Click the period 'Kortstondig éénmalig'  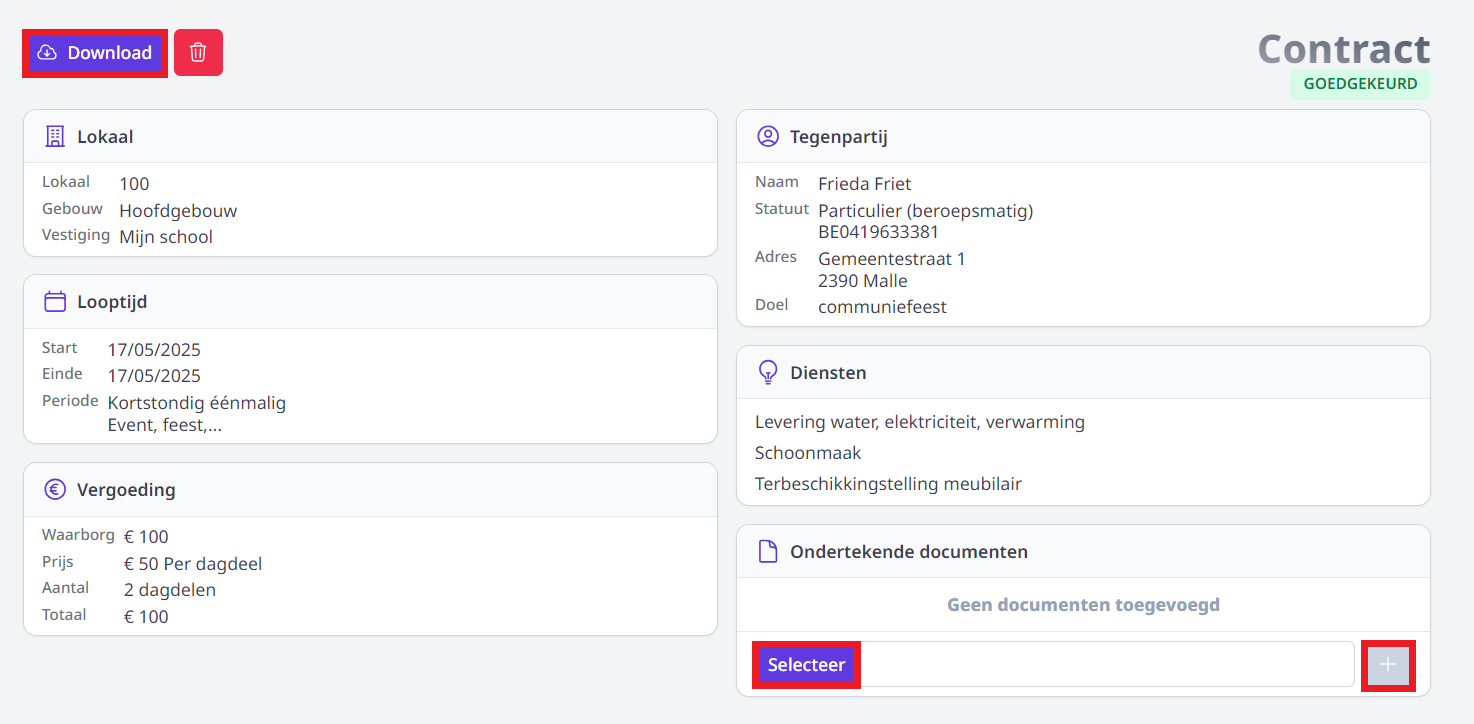coord(197,403)
